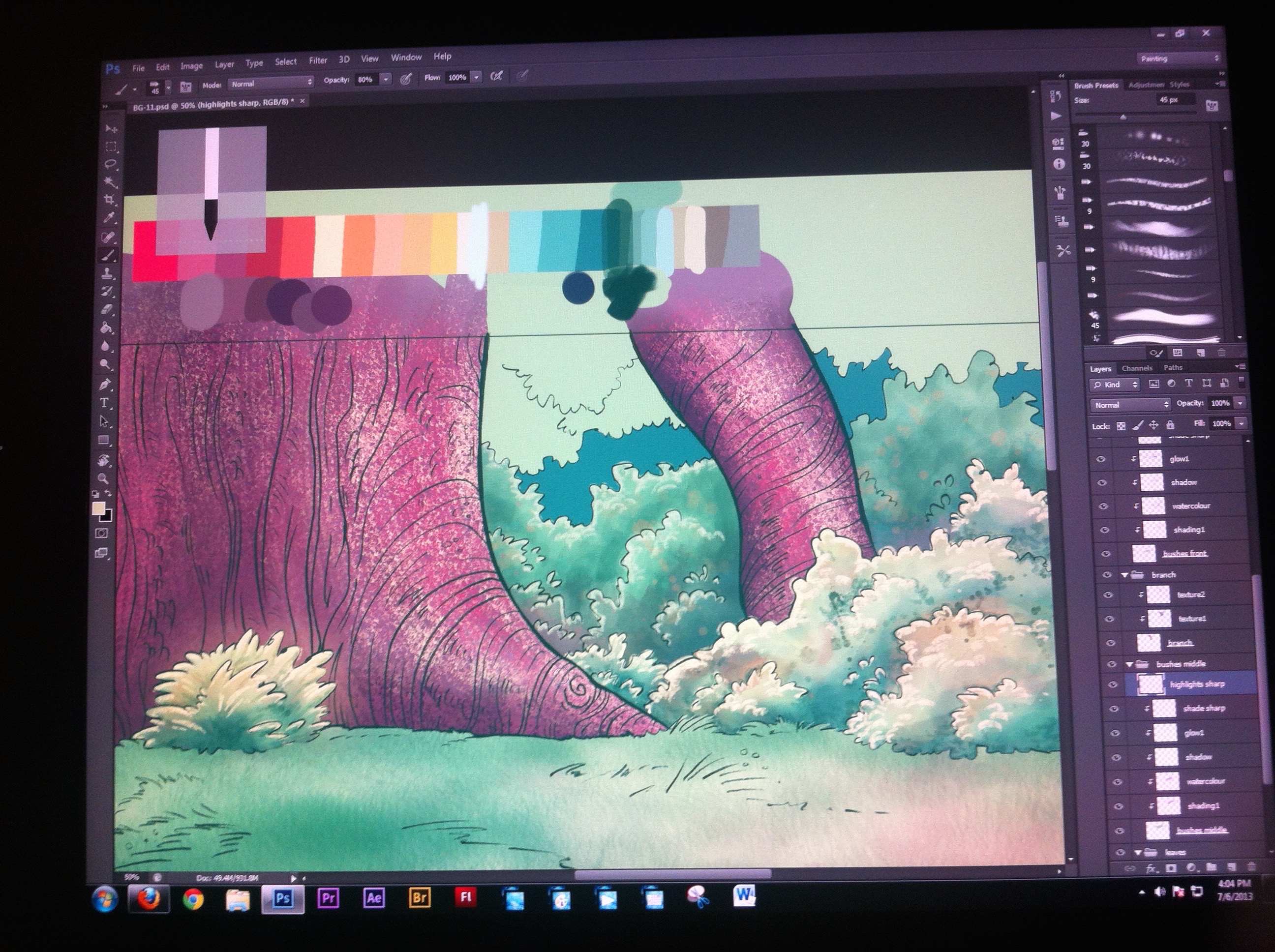Screen dimensions: 1275x952
Task: Select the Dodge tool
Action: [105, 364]
